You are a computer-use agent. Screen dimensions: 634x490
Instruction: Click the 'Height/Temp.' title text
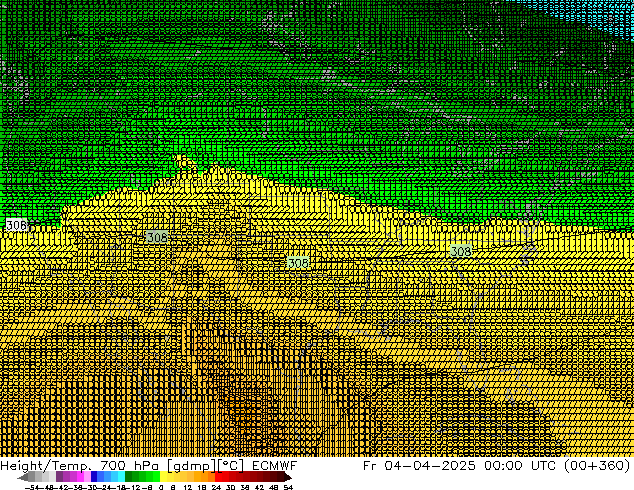pyautogui.click(x=44, y=466)
